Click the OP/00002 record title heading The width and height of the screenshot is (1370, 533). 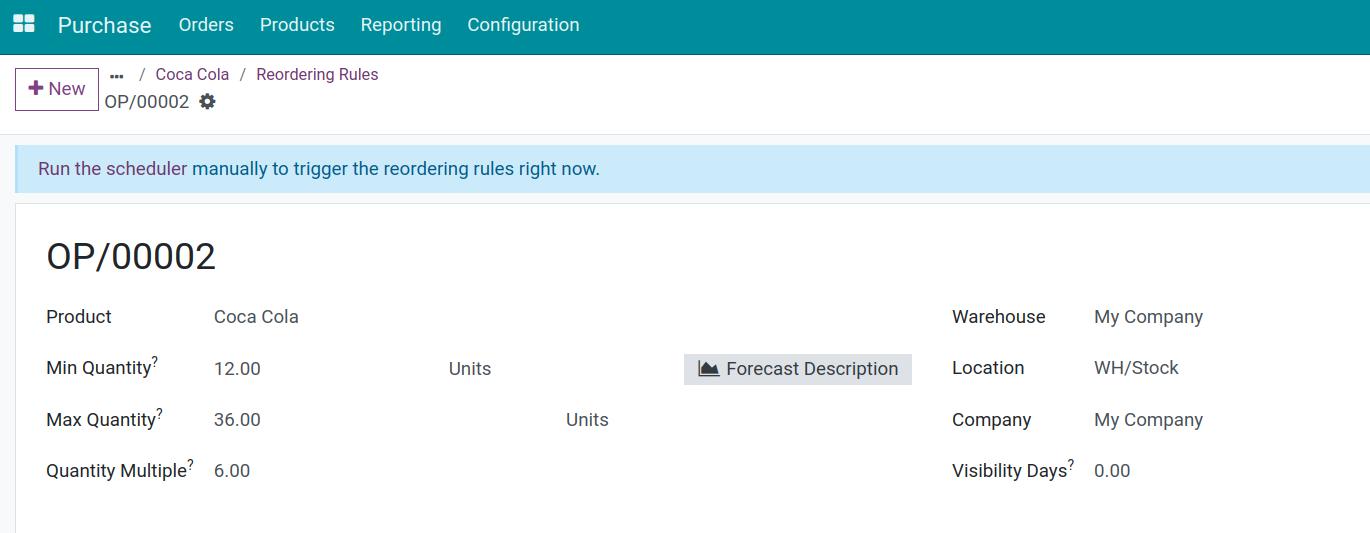point(131,257)
